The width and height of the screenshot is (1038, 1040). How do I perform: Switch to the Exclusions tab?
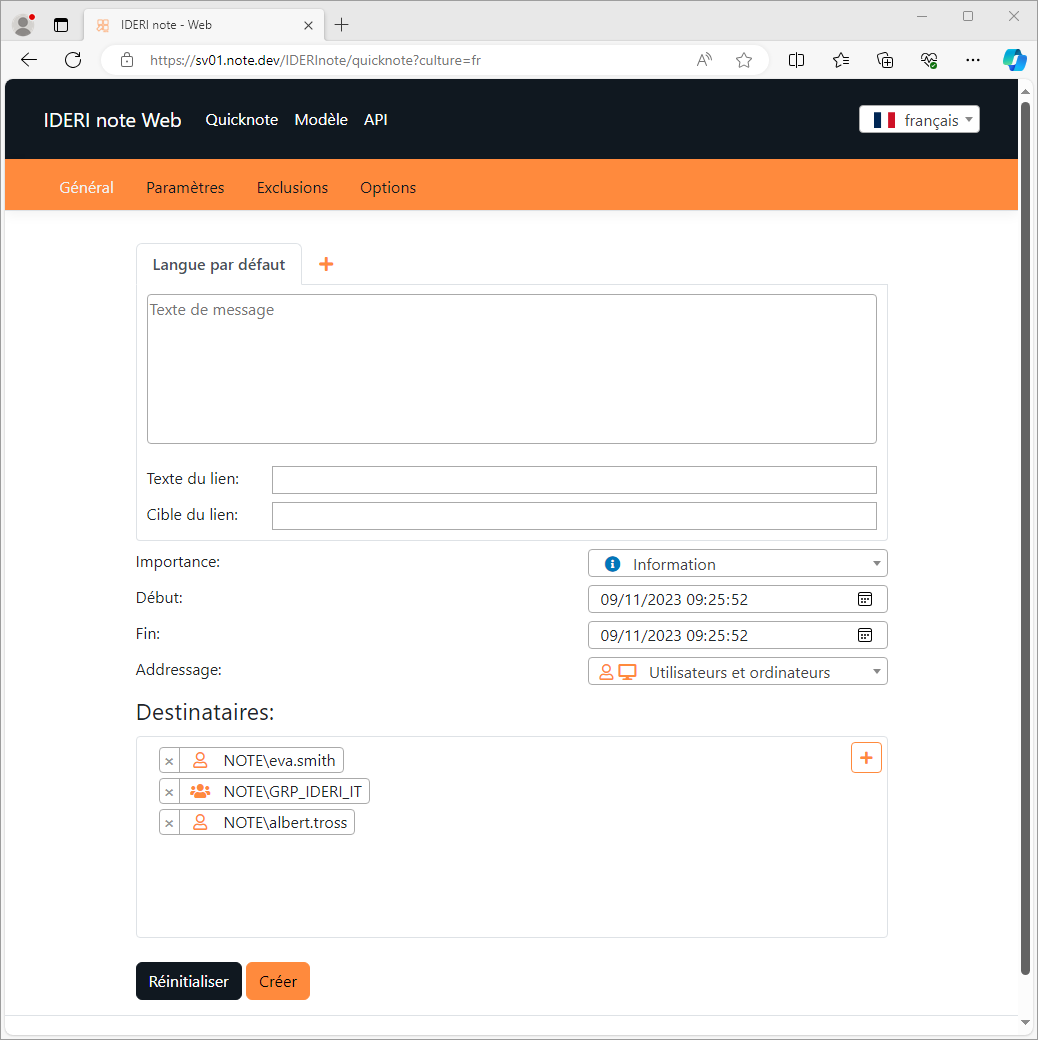pos(292,187)
